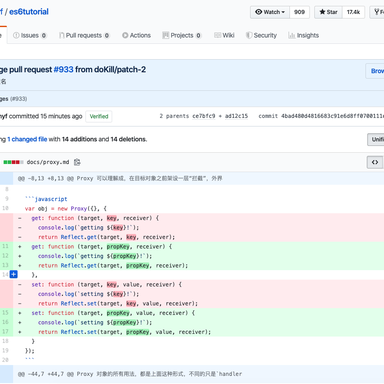Viewport: 384px width, 384px height.
Task: Click added 'get: function (target, propKey' line
Action: coord(102,247)
